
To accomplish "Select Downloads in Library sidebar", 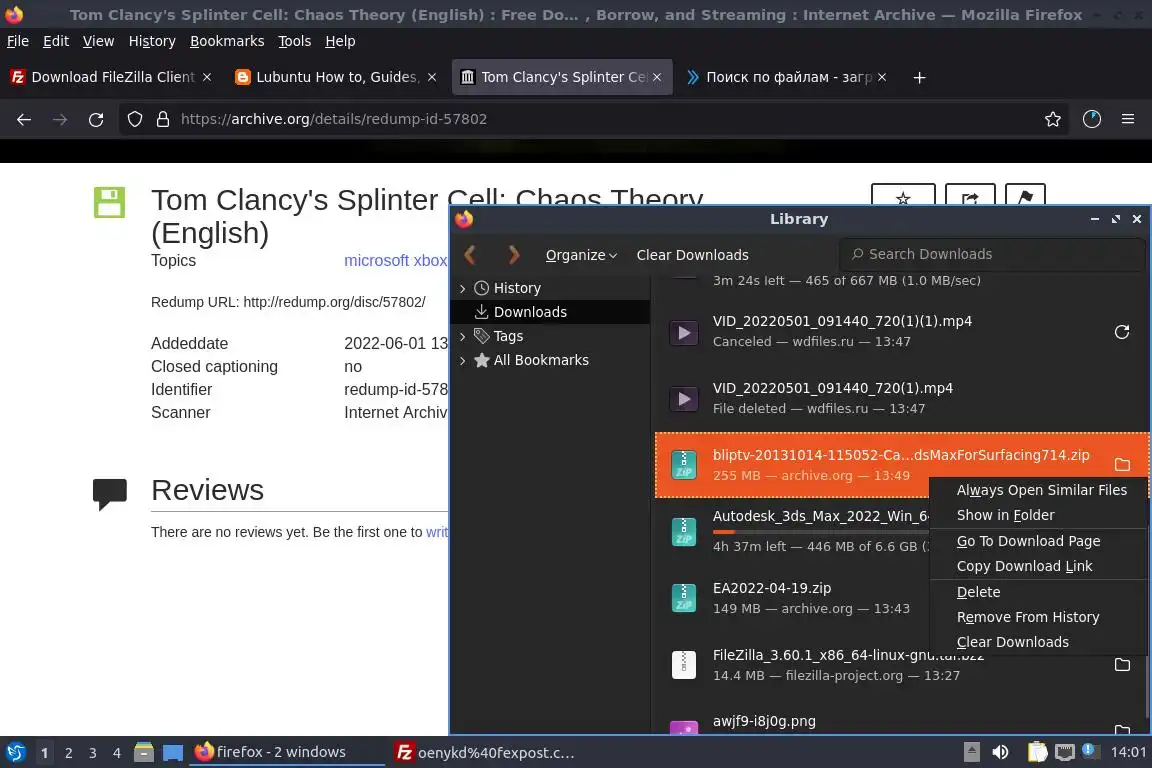I will click(x=550, y=312).
